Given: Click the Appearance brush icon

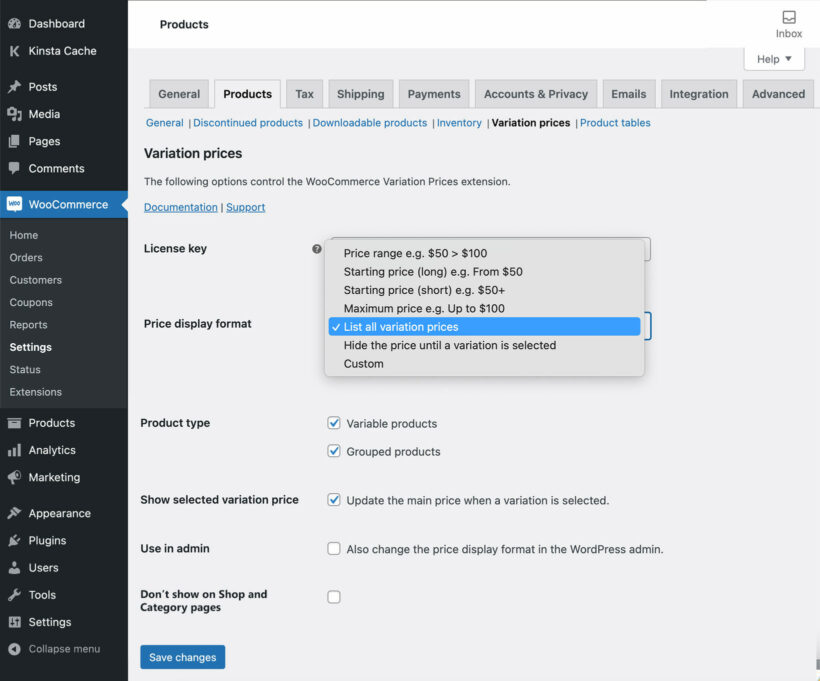Looking at the screenshot, I should 14,513.
